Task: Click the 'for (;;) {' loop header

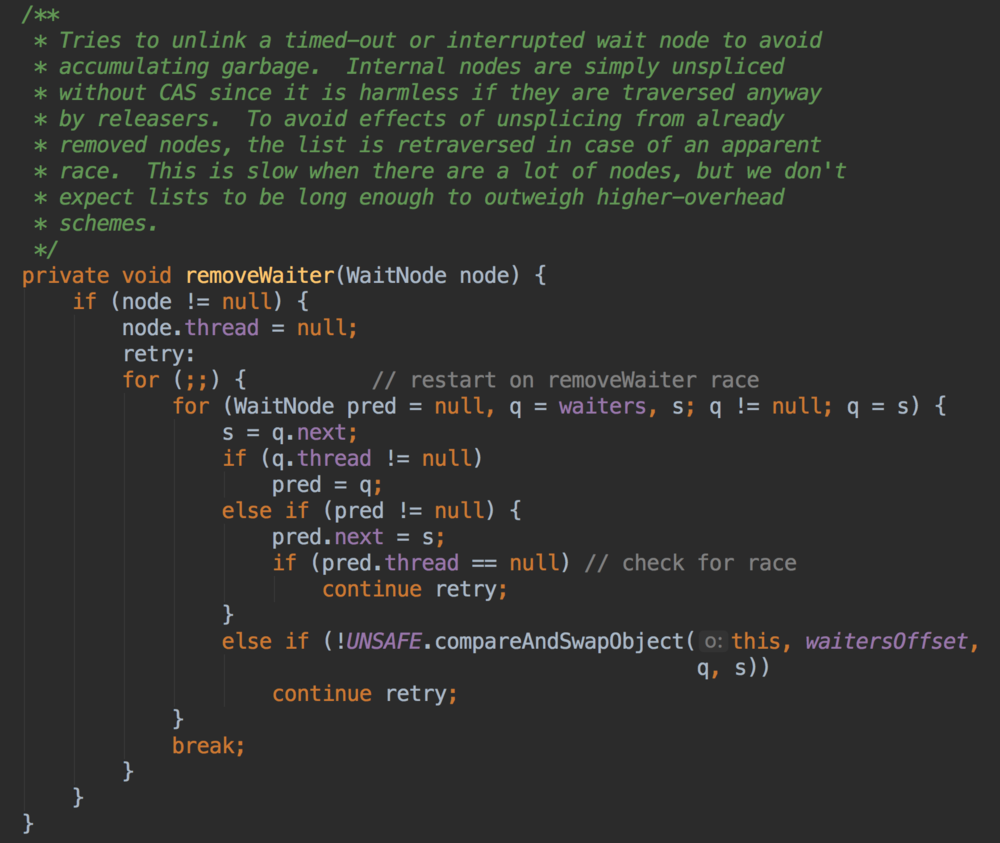Action: (x=184, y=380)
